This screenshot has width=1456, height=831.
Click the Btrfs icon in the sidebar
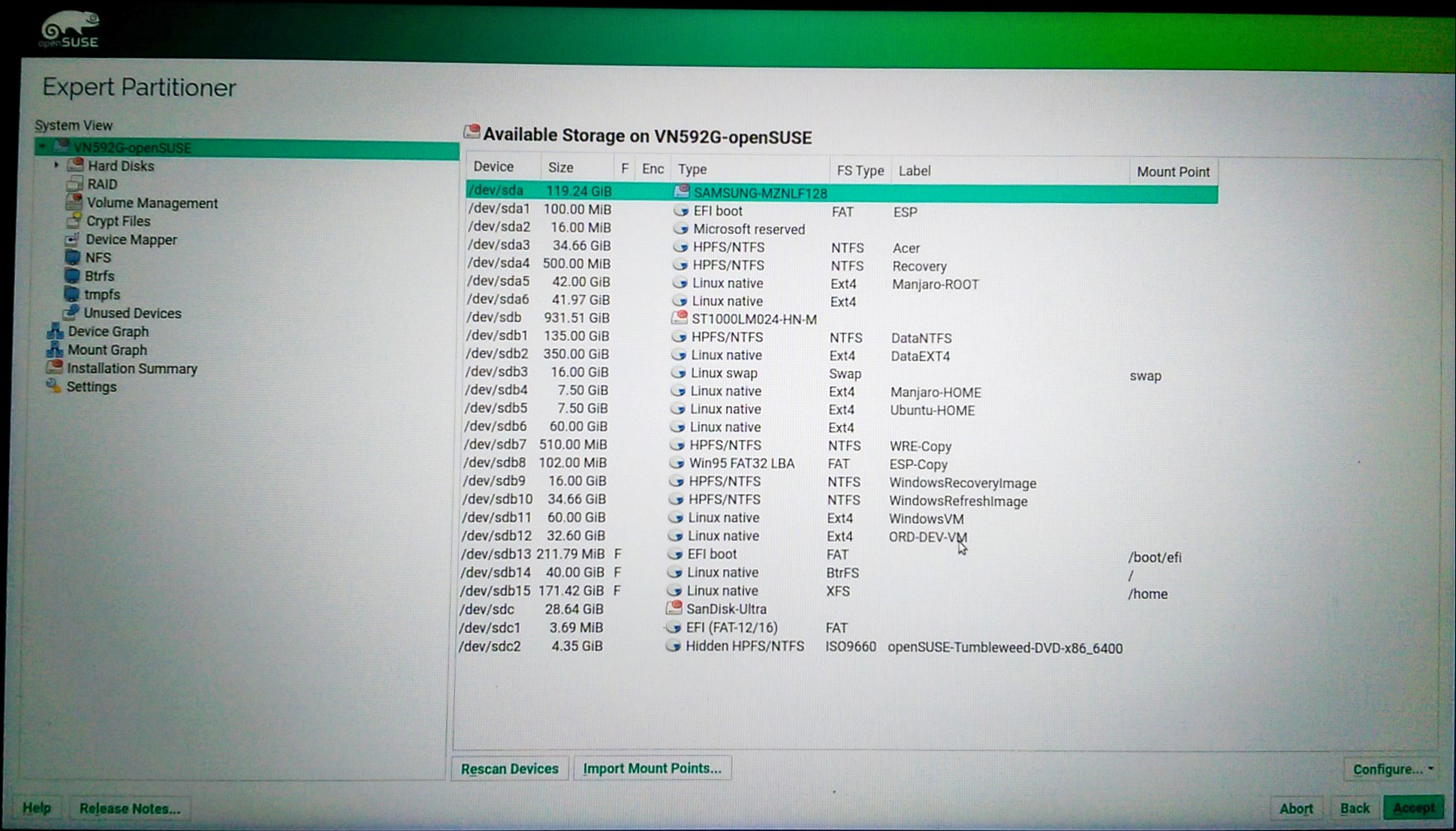point(72,275)
